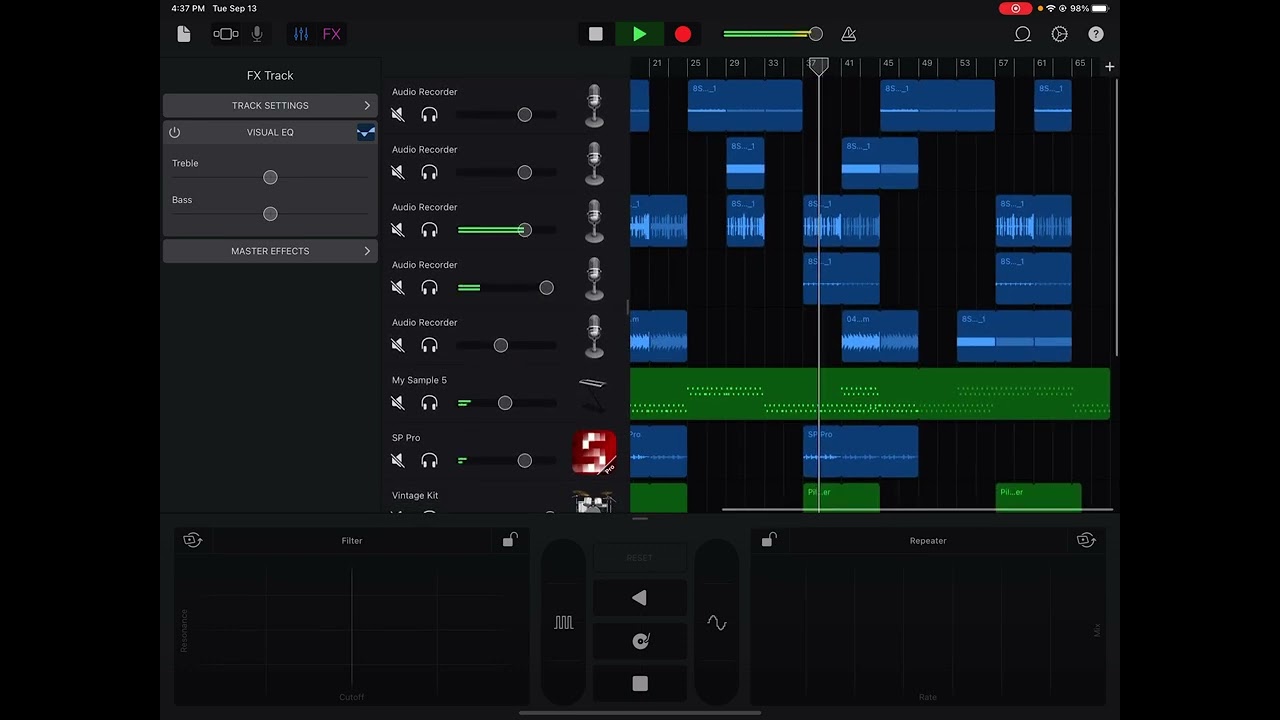The height and width of the screenshot is (720, 1280).
Task: Adjust the SP Pro volume slider
Action: point(506,461)
